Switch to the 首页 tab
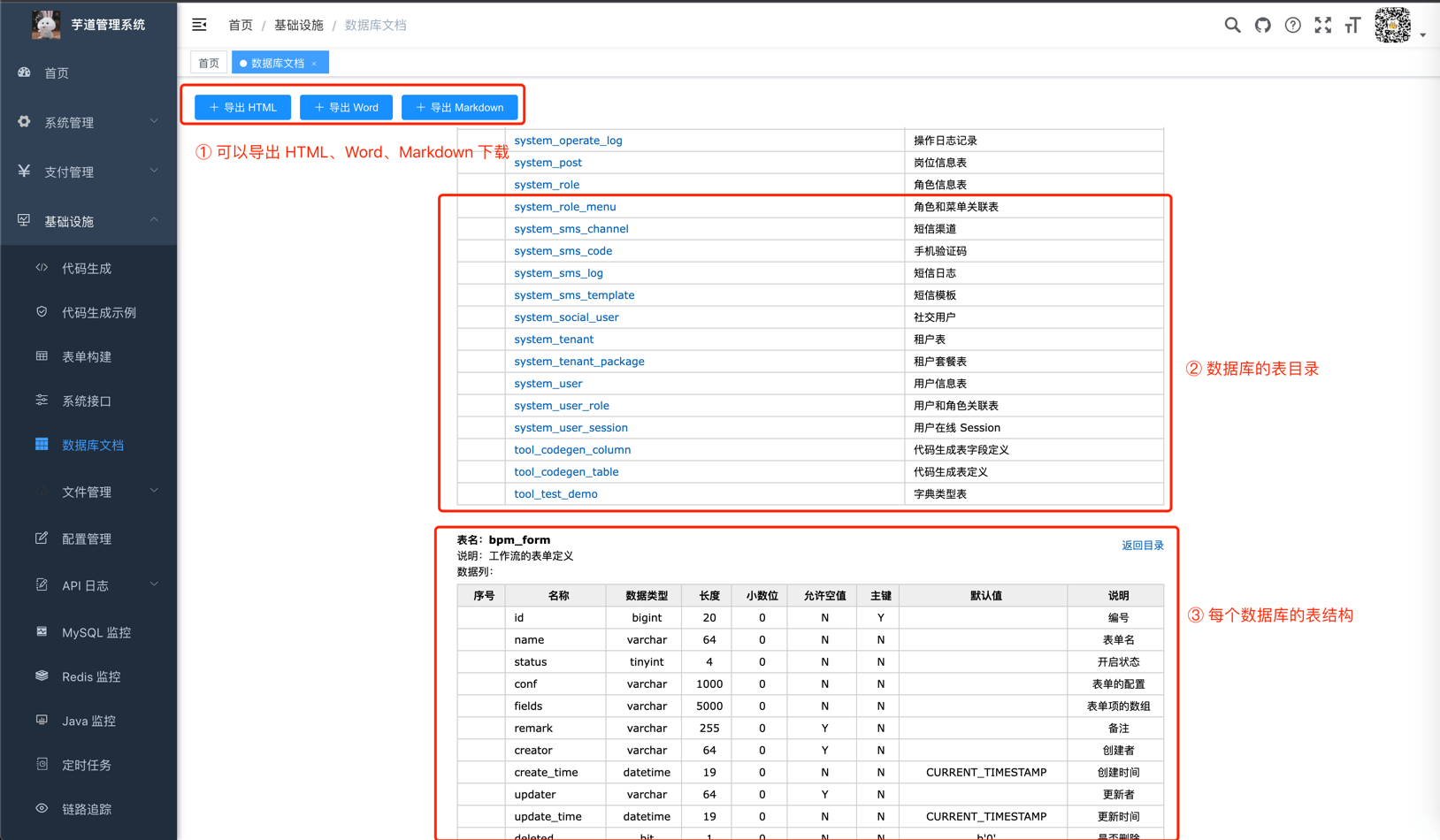This screenshot has height=840, width=1440. click(209, 63)
